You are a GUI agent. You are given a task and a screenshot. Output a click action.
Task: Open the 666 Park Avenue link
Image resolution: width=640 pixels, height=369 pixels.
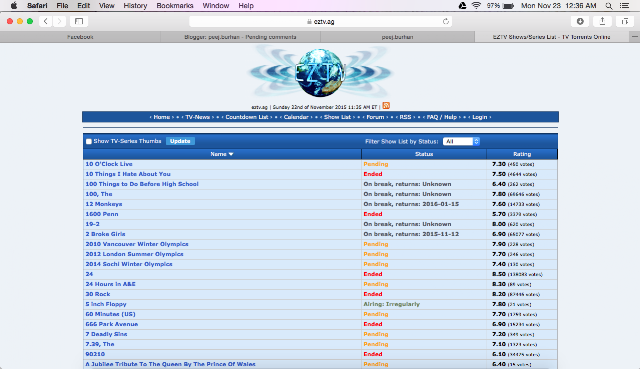(111, 324)
